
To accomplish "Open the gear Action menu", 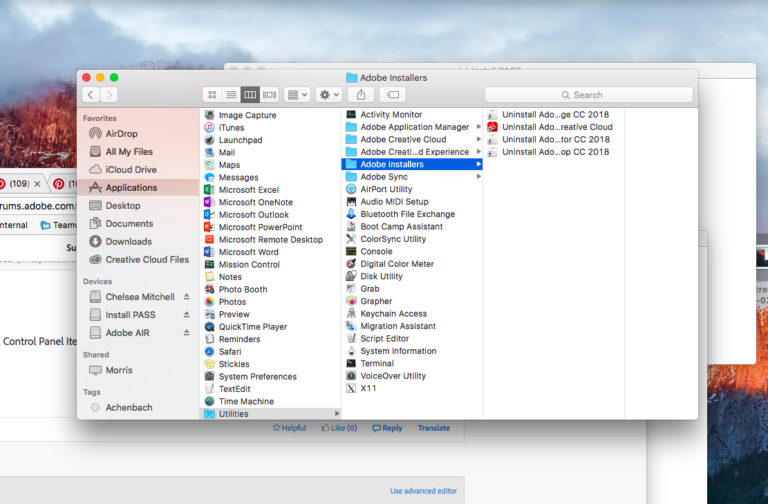I will tap(329, 95).
